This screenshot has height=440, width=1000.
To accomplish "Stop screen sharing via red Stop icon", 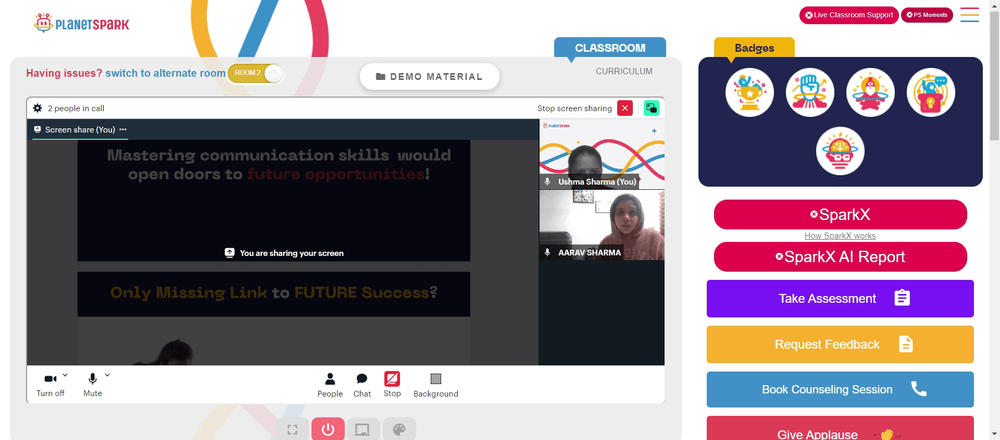I will (x=392, y=379).
